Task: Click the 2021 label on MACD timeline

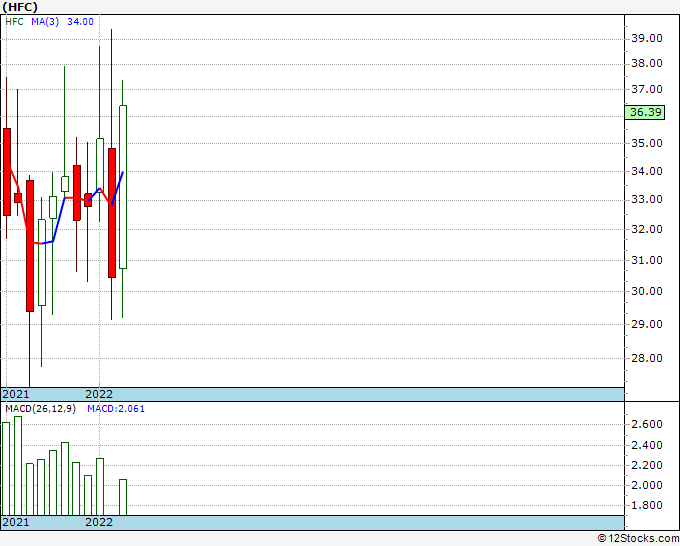Action: (x=16, y=522)
